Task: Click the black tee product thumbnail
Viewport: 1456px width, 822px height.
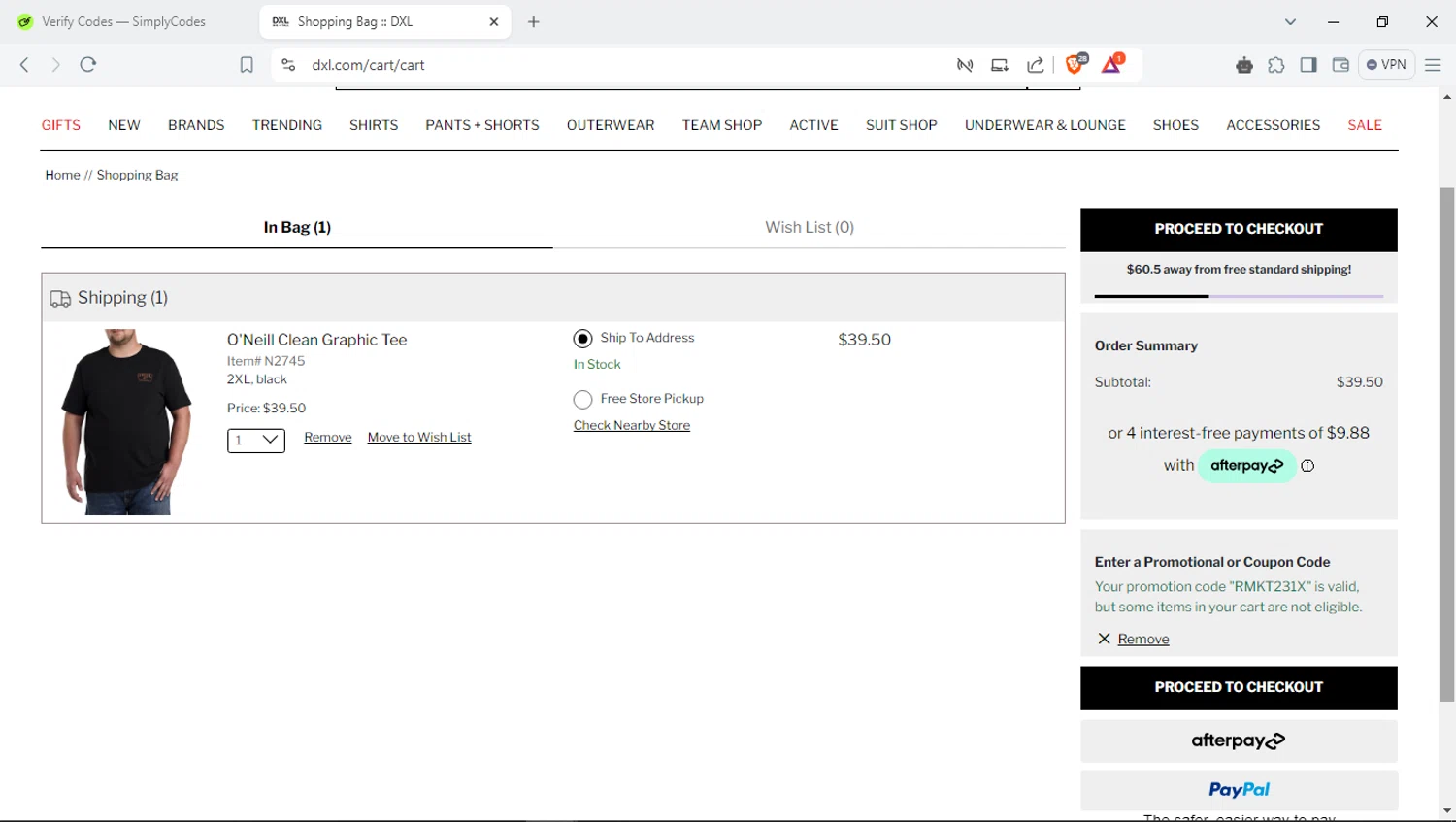Action: 126,422
